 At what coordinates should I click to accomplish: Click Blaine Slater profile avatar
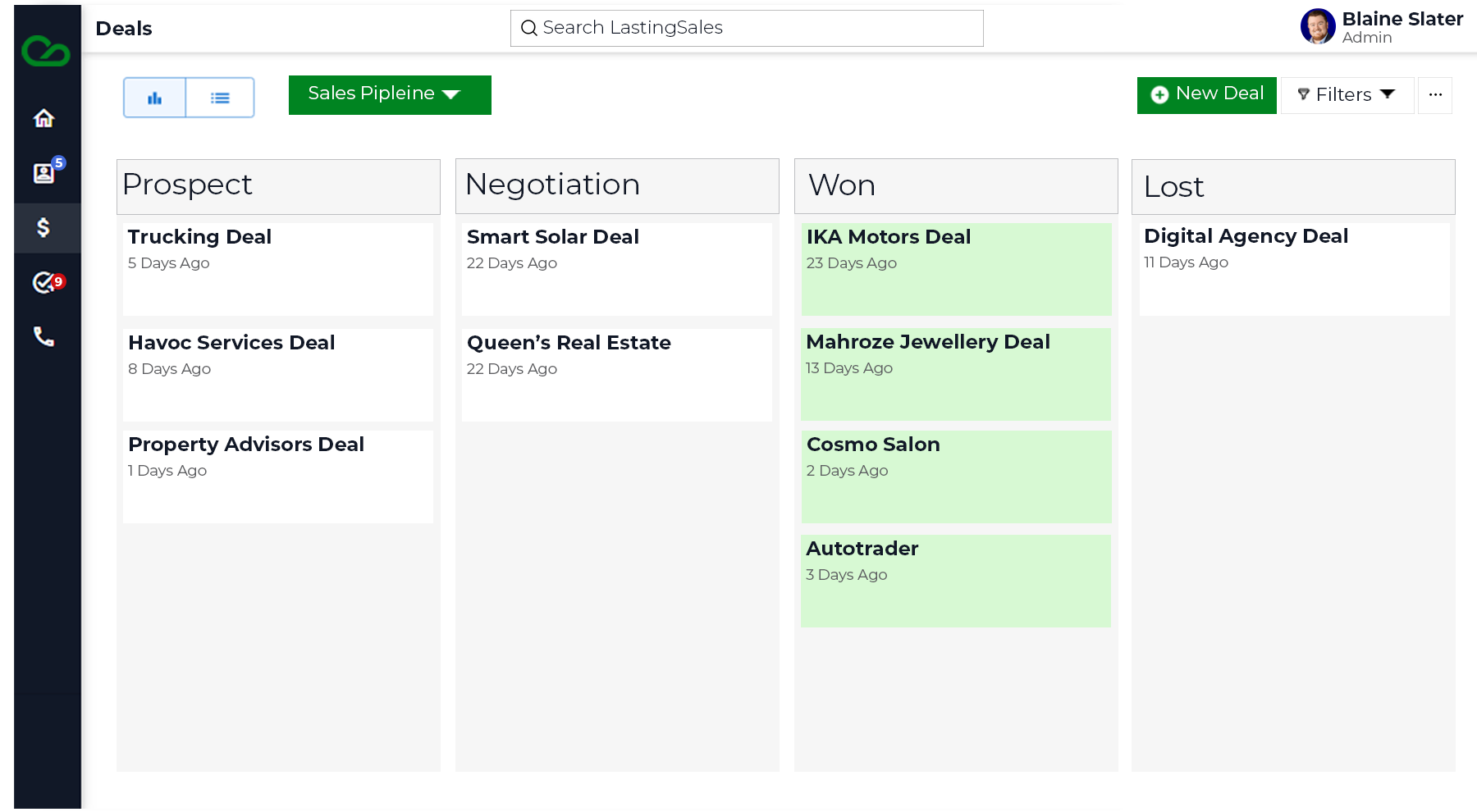coord(1318,26)
